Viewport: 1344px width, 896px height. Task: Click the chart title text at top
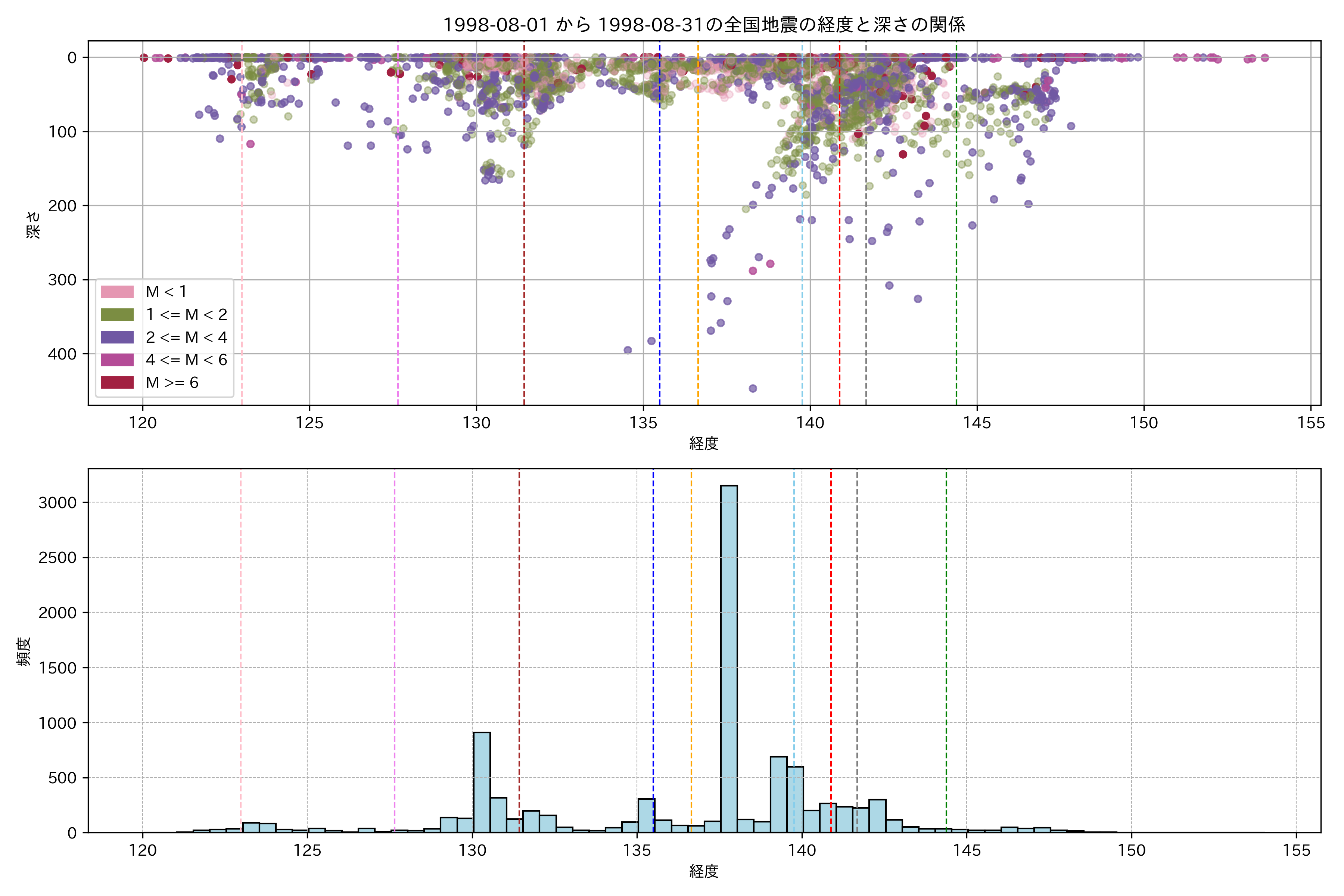(x=704, y=25)
